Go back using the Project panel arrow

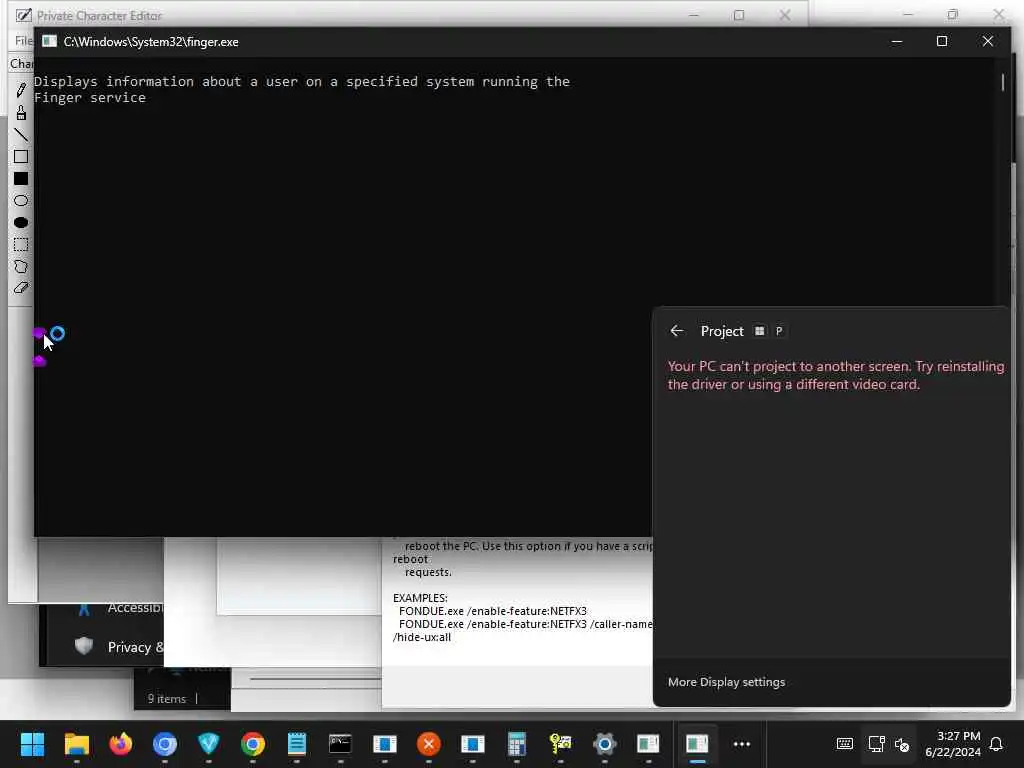tap(677, 331)
